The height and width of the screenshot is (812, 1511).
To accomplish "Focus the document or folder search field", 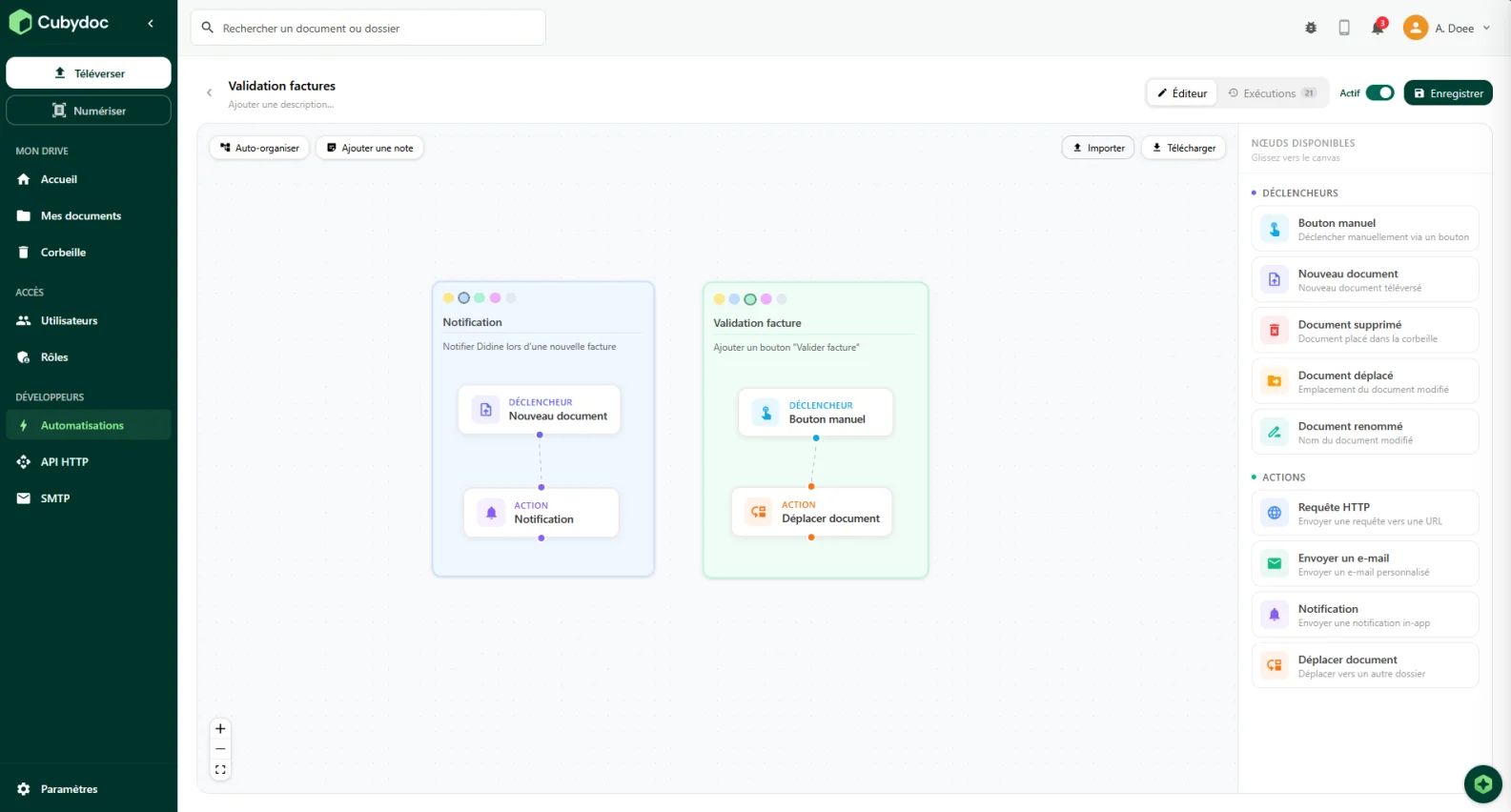I will coord(368,28).
